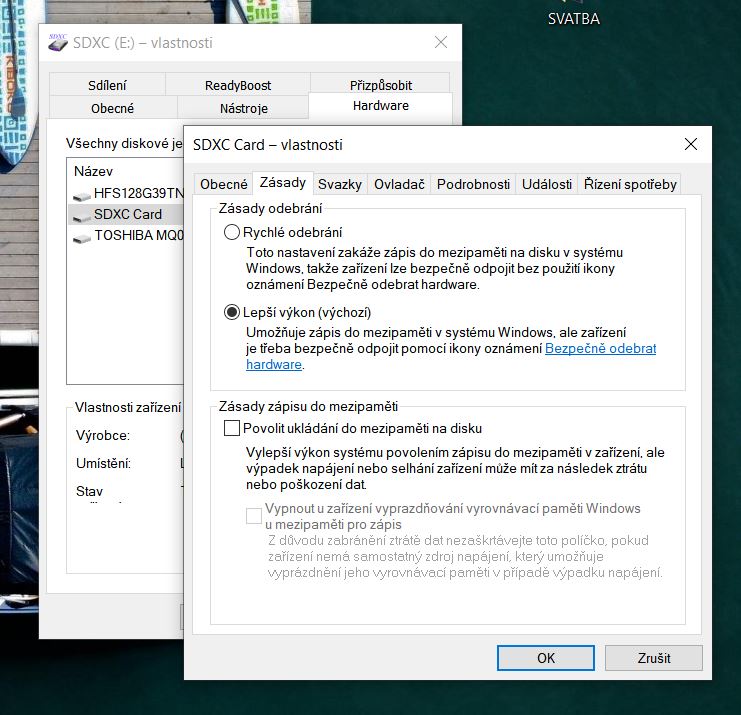Select HFS128G39TN drive in disk list

[126, 193]
